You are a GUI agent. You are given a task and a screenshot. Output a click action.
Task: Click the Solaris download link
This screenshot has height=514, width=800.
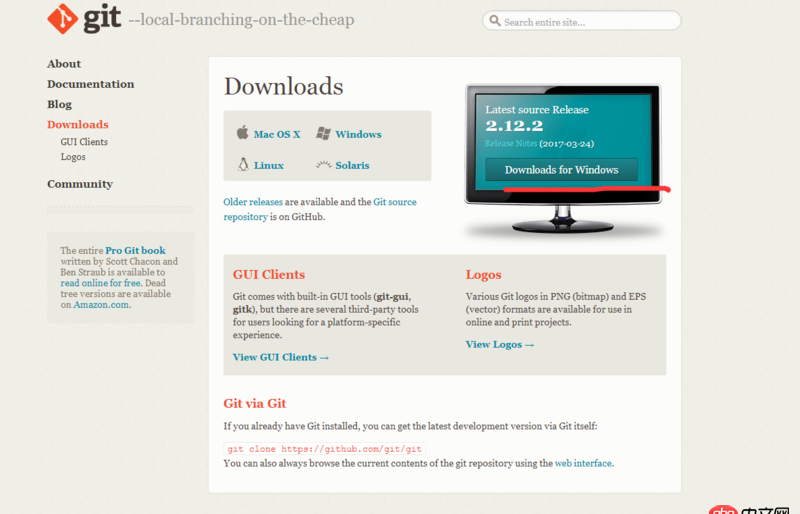352,165
